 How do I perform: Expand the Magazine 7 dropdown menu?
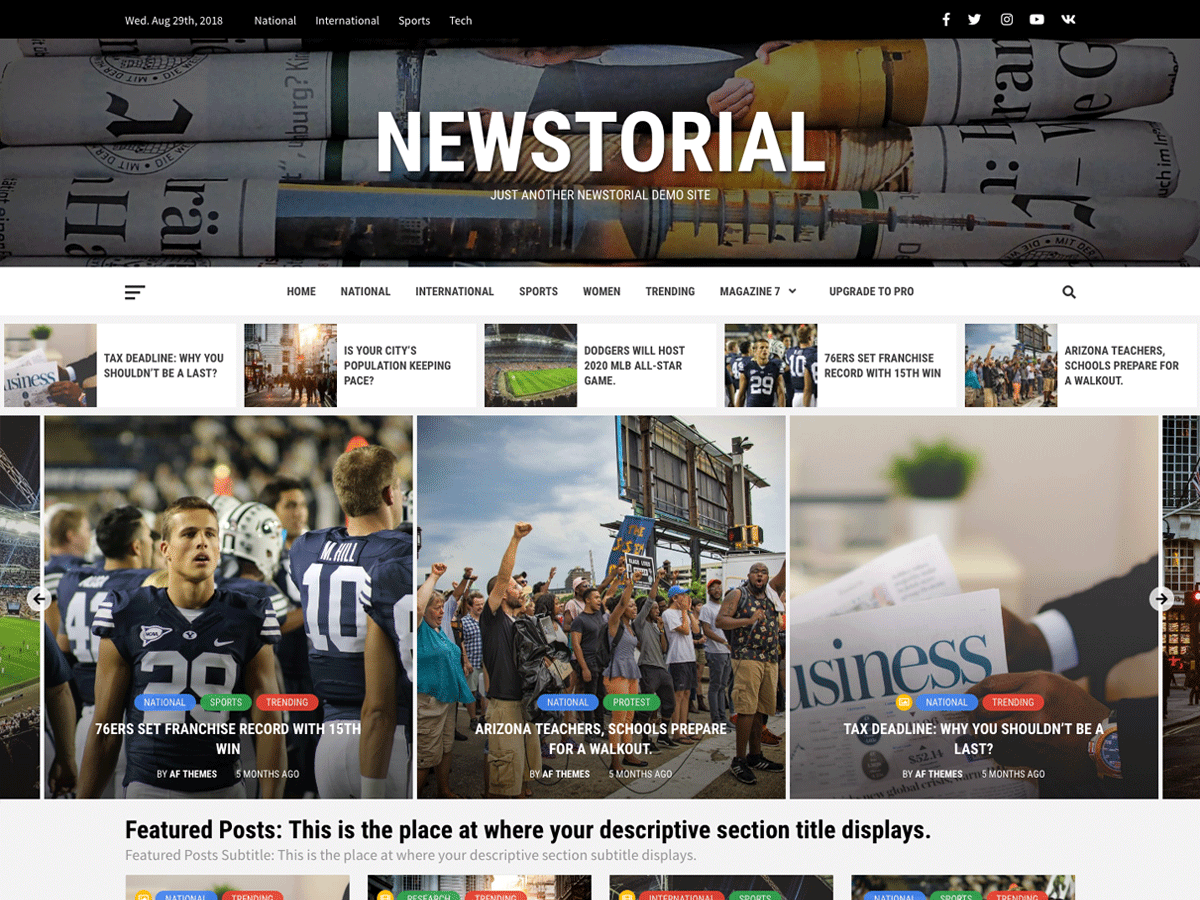(x=758, y=291)
